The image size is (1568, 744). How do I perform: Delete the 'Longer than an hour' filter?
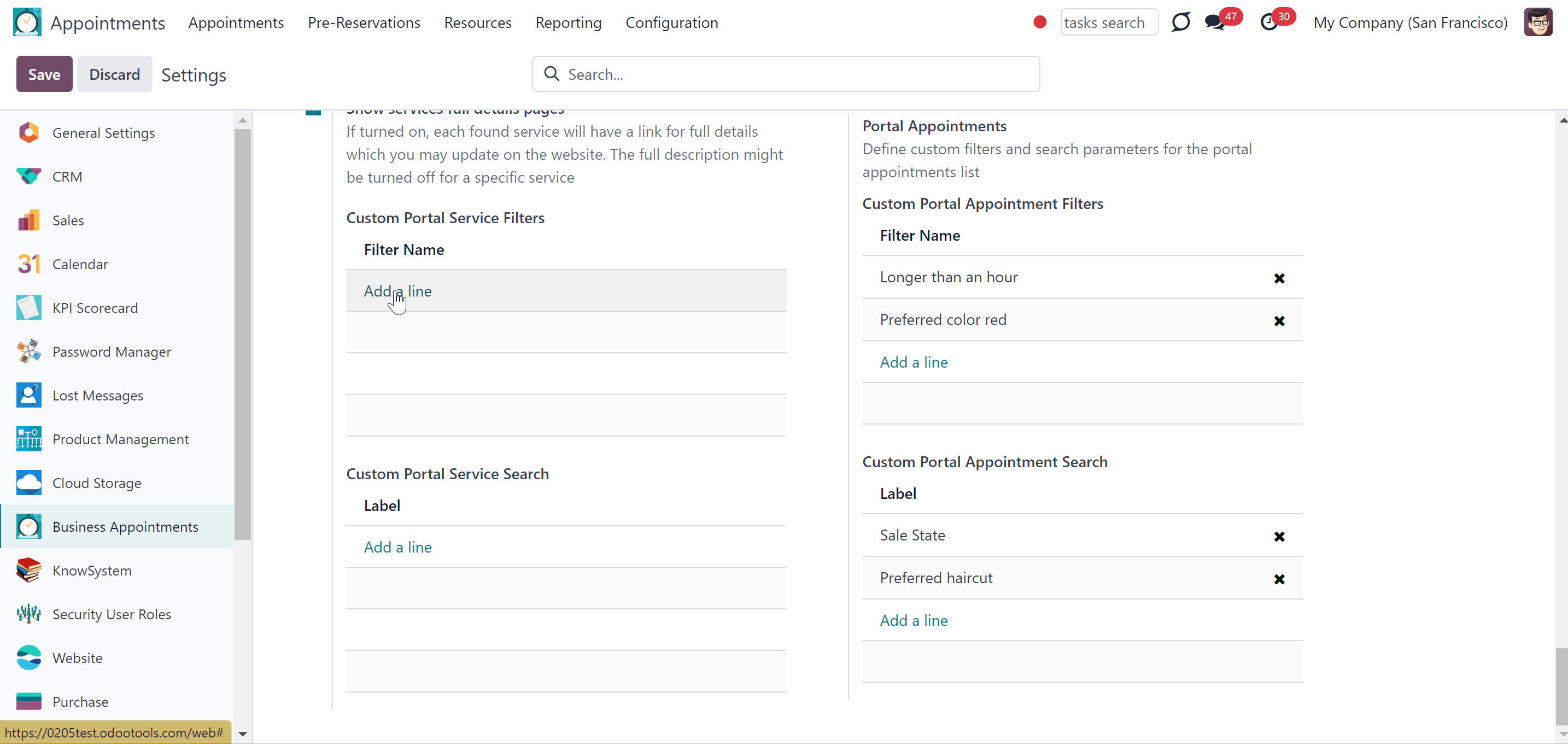tap(1279, 278)
